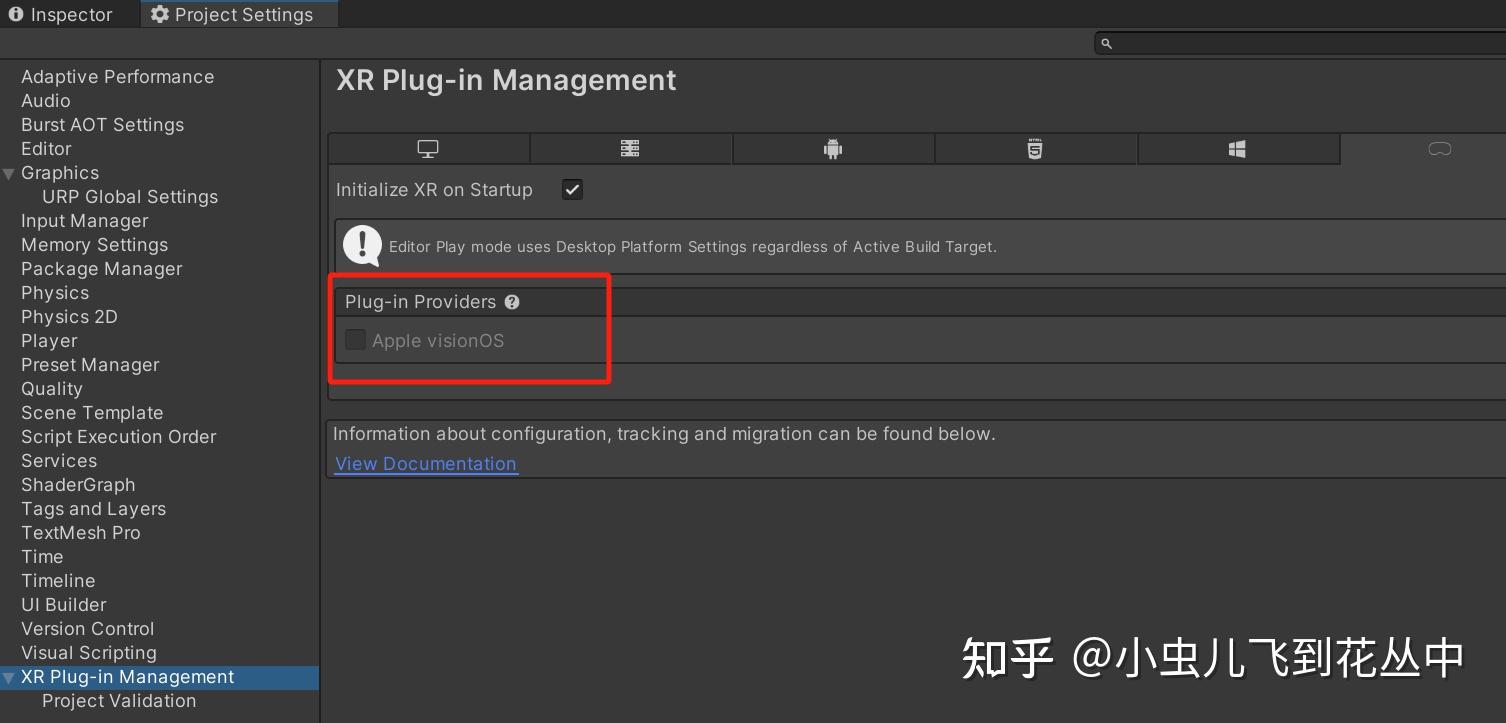Open Project Validation settings
The image size is (1506, 723).
click(119, 701)
